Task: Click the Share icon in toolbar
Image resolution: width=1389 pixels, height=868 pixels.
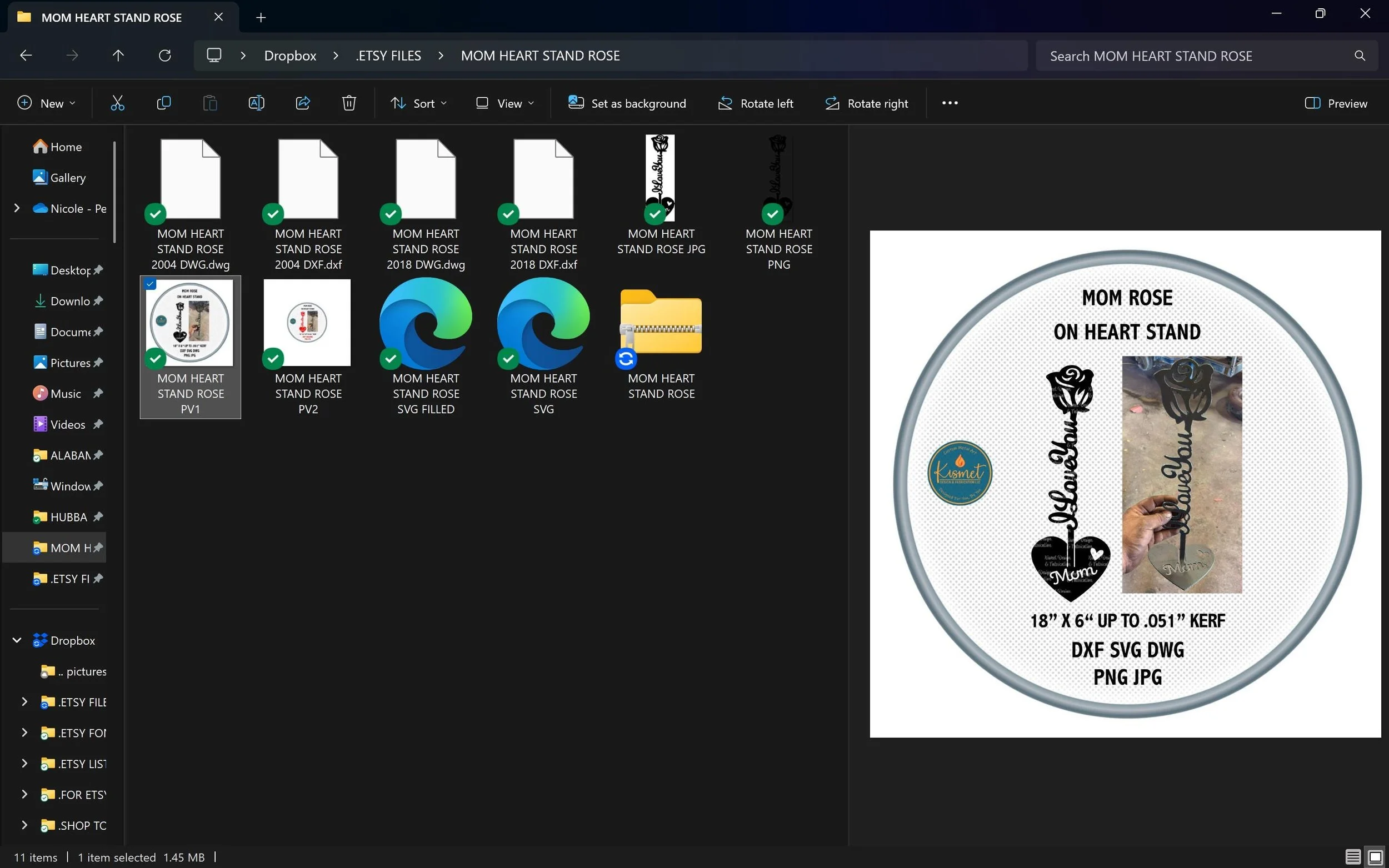Action: coord(303,103)
